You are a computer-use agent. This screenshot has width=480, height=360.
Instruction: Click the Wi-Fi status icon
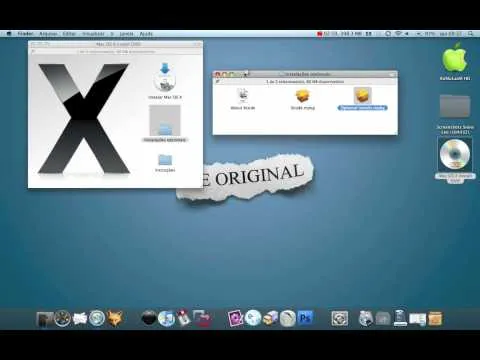click(398, 34)
